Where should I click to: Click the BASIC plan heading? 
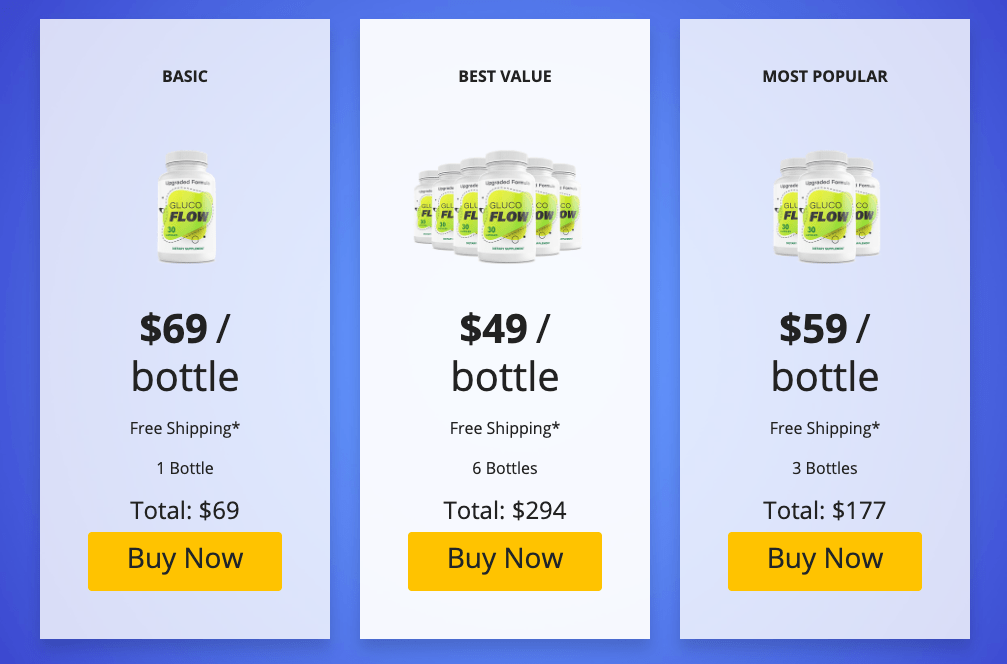185,76
